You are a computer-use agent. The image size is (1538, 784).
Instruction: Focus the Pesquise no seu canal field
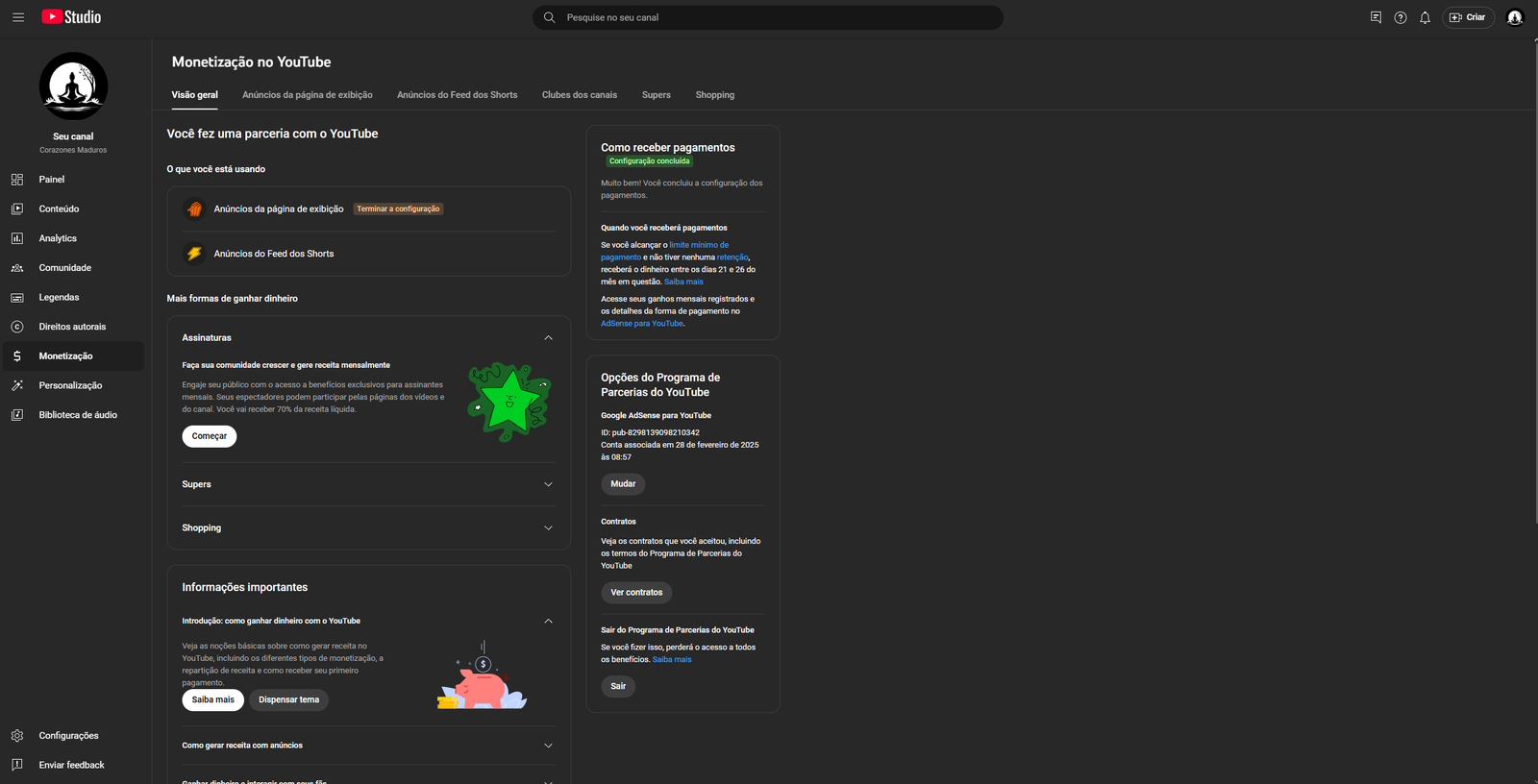[x=768, y=17]
